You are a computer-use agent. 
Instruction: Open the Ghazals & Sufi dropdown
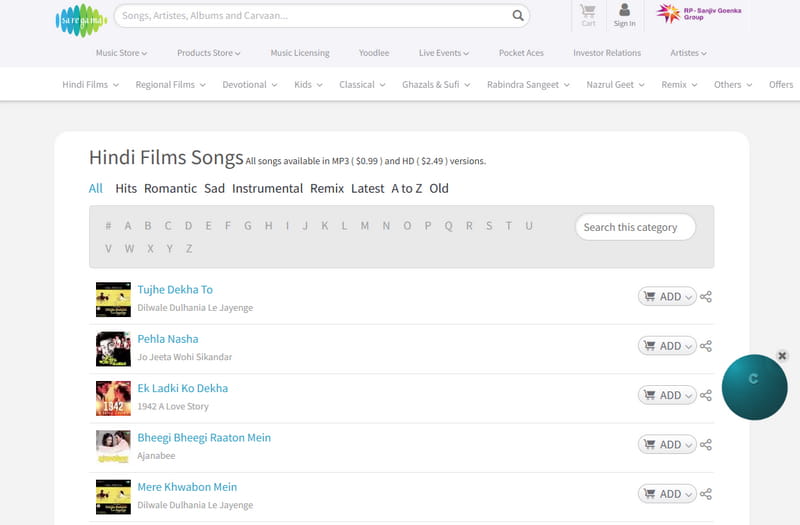(x=436, y=85)
